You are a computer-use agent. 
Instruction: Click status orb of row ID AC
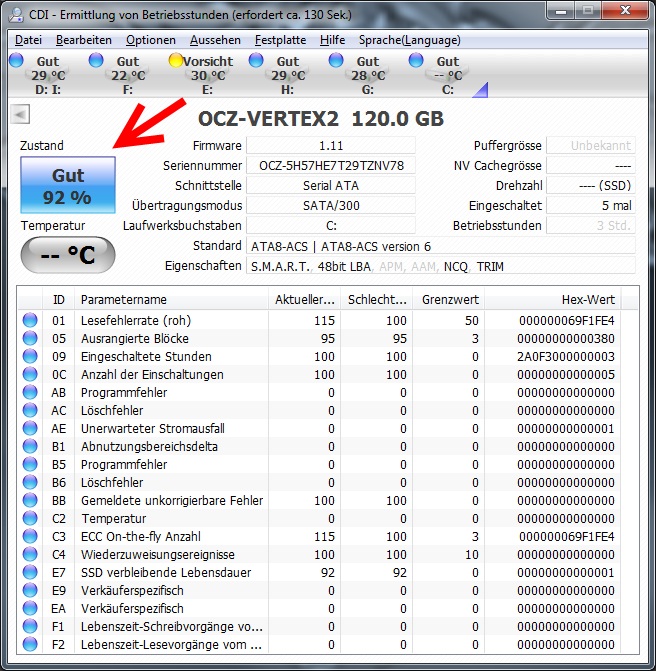pos(30,410)
